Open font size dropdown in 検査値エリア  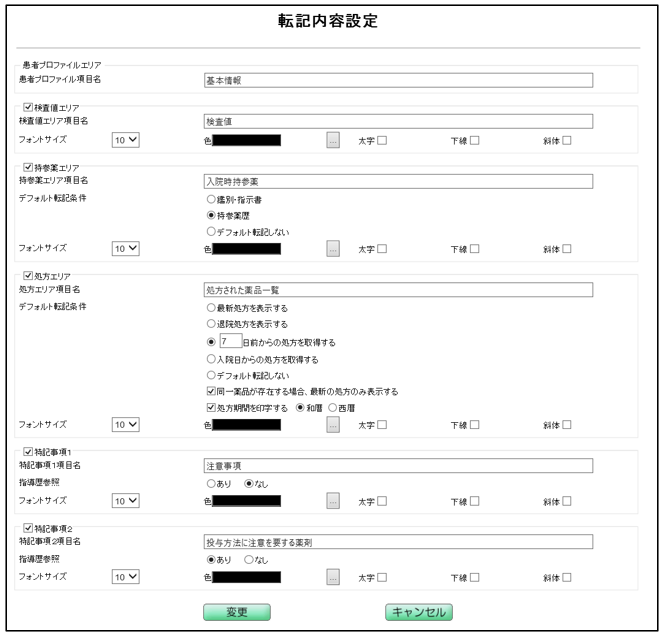click(x=126, y=140)
